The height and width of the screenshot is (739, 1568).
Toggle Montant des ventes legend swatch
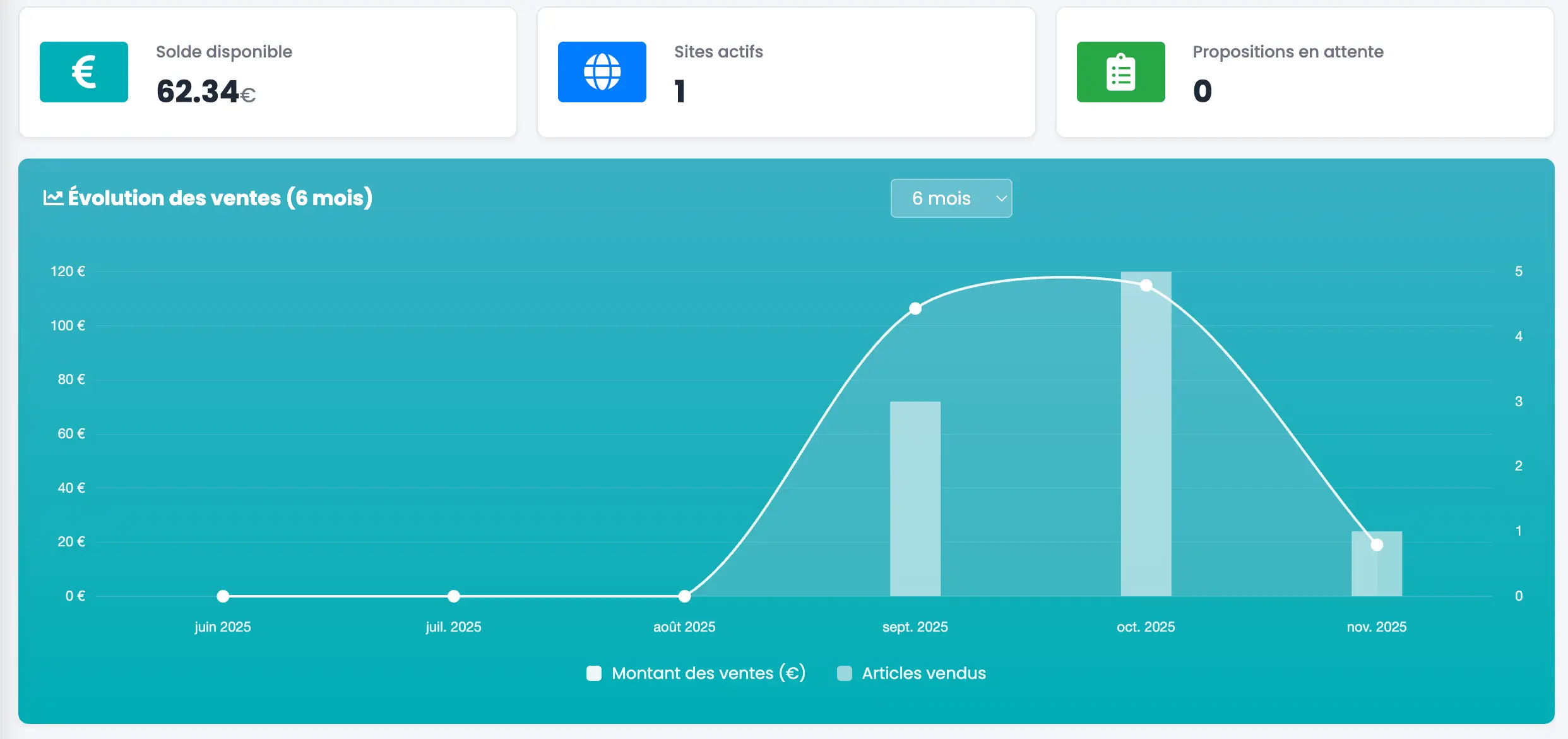(x=594, y=673)
